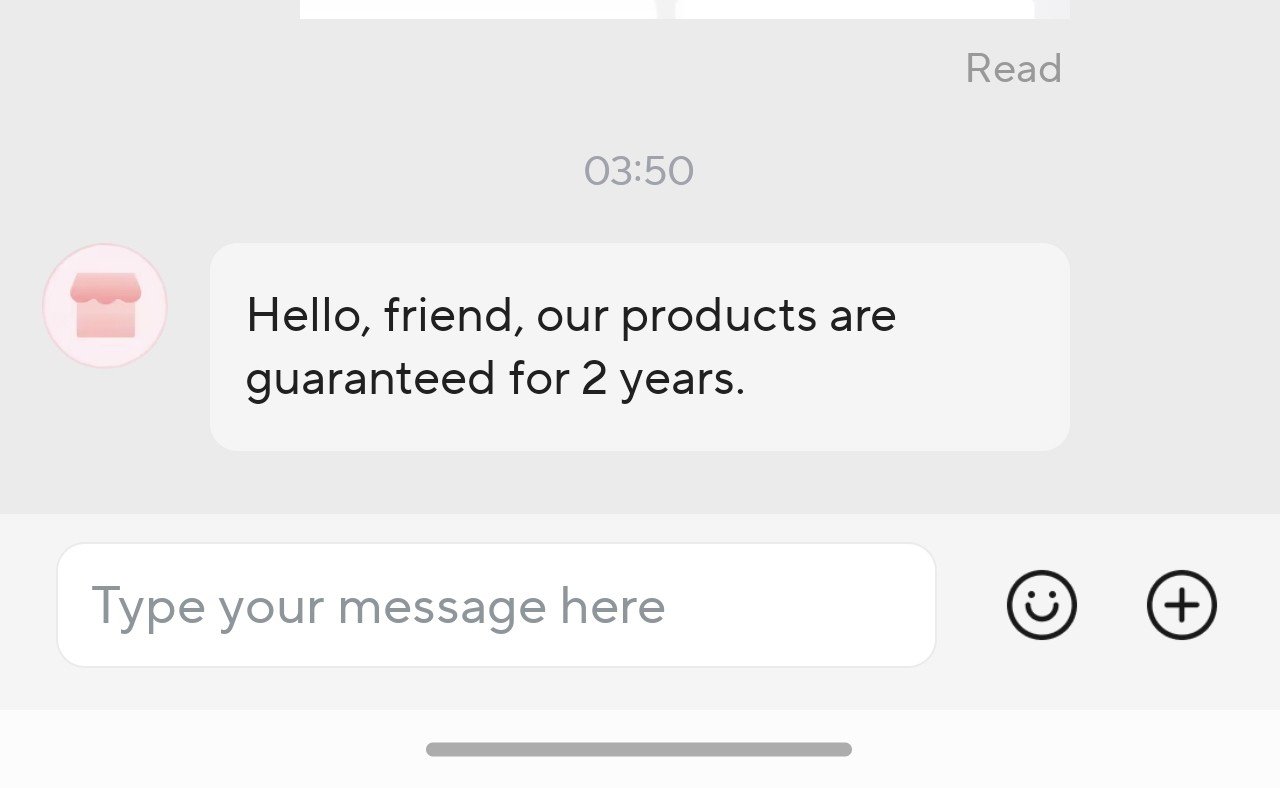
Task: Open the right image thumbnail above
Action: [x=855, y=8]
